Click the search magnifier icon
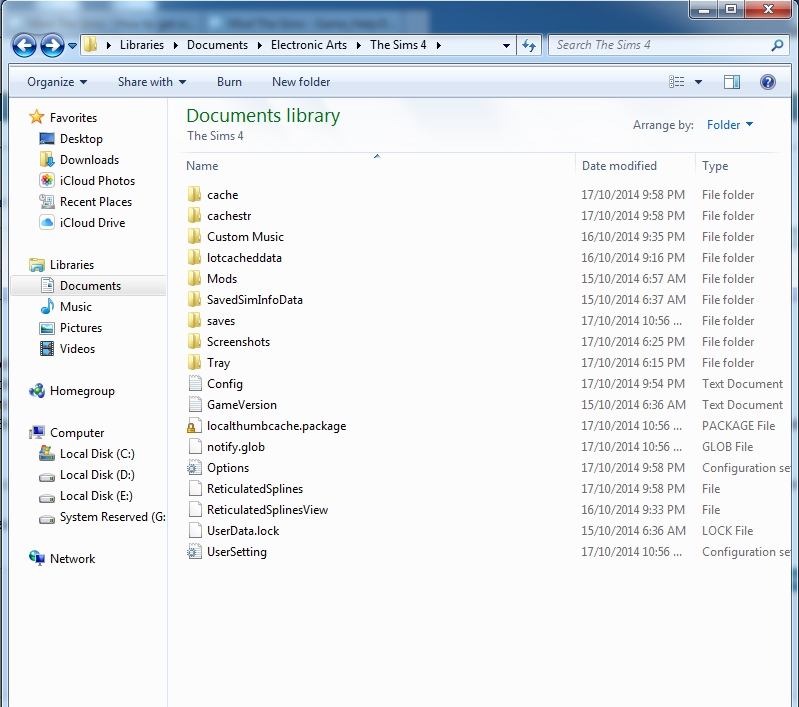This screenshot has height=707, width=799. pyautogui.click(x=777, y=45)
